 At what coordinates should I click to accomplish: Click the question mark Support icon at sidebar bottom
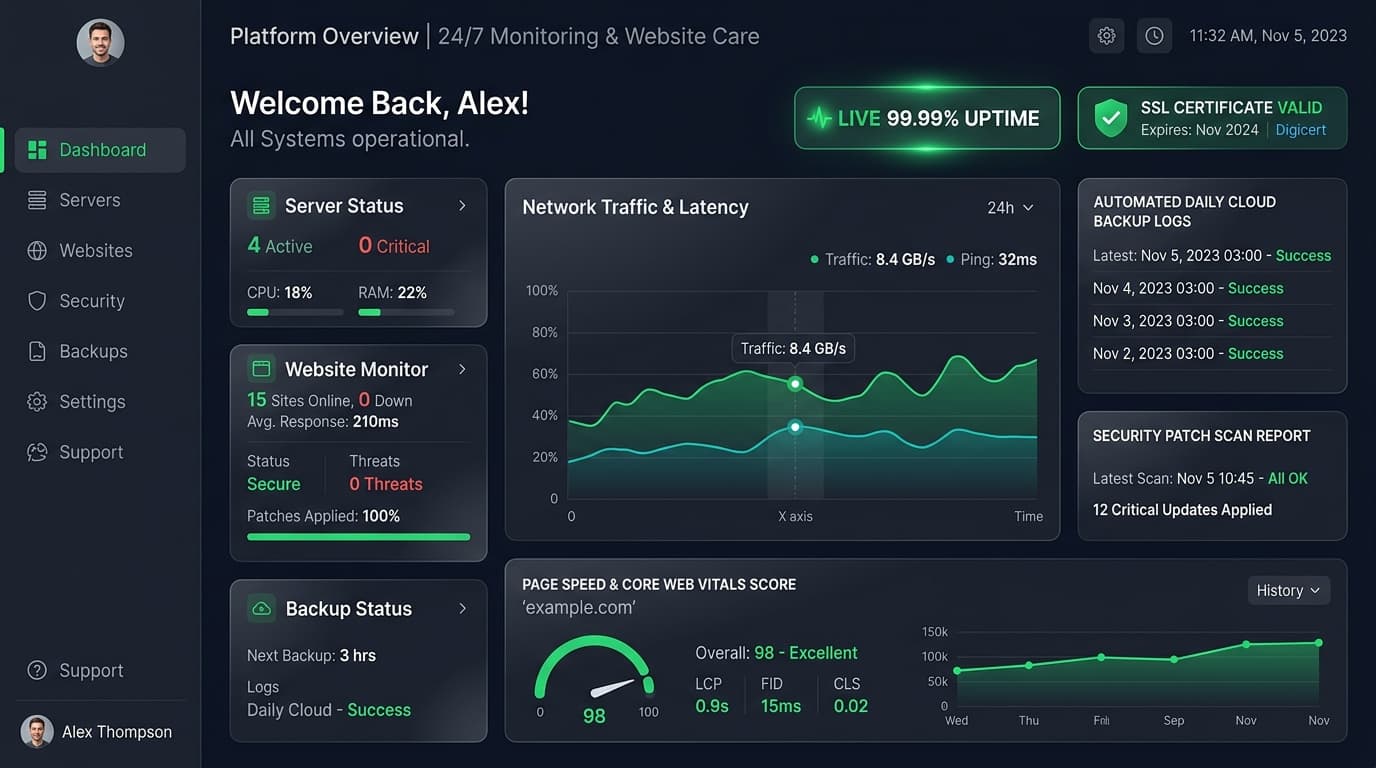(x=37, y=670)
